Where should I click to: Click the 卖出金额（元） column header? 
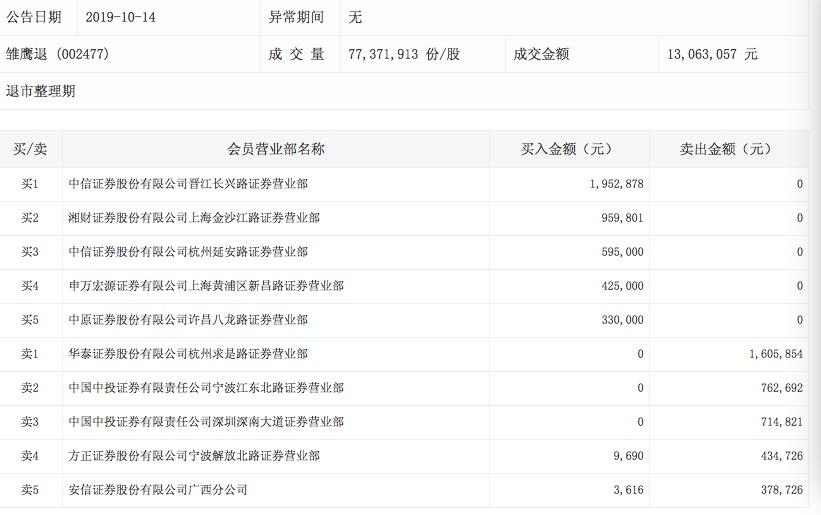pos(726,149)
